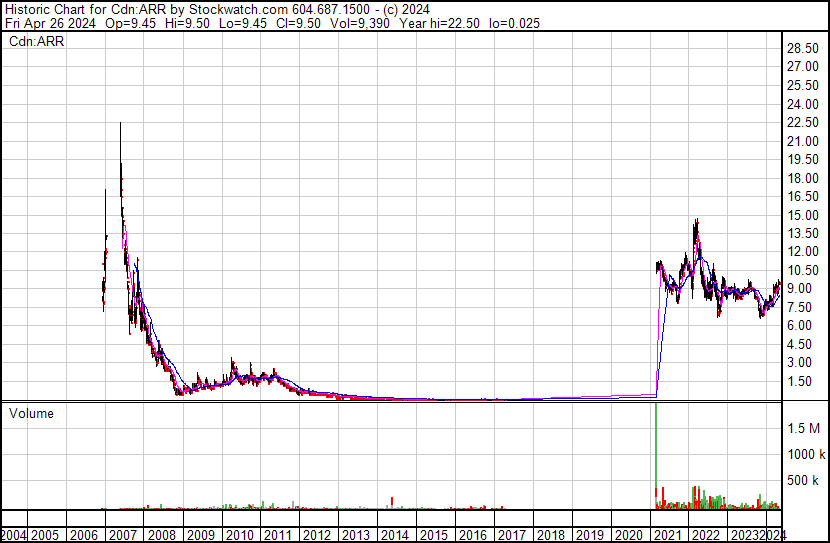Click the 19.50 price axis label
830x543 pixels.
coord(803,159)
